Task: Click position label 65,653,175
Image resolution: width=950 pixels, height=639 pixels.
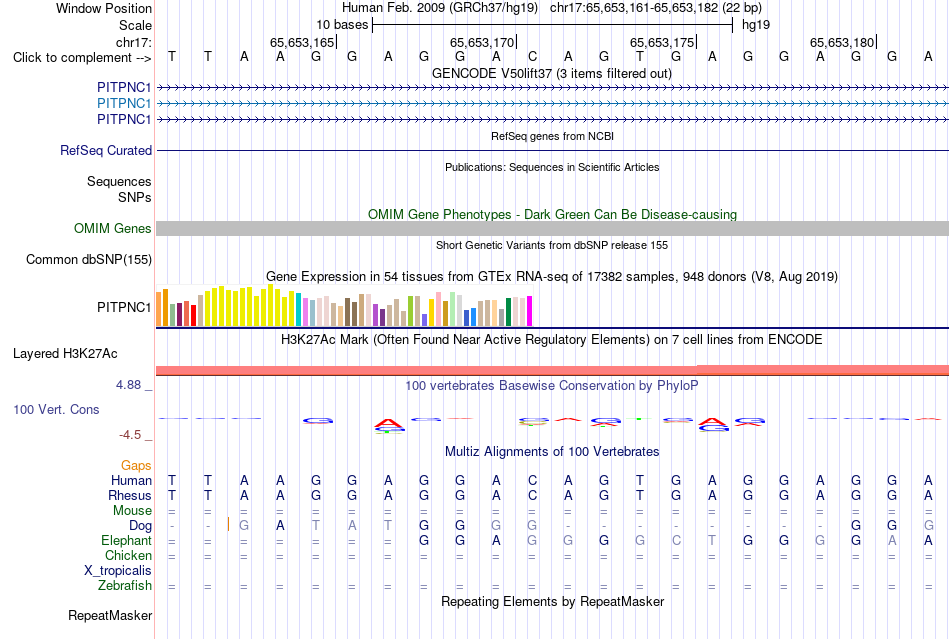Action: [662, 42]
